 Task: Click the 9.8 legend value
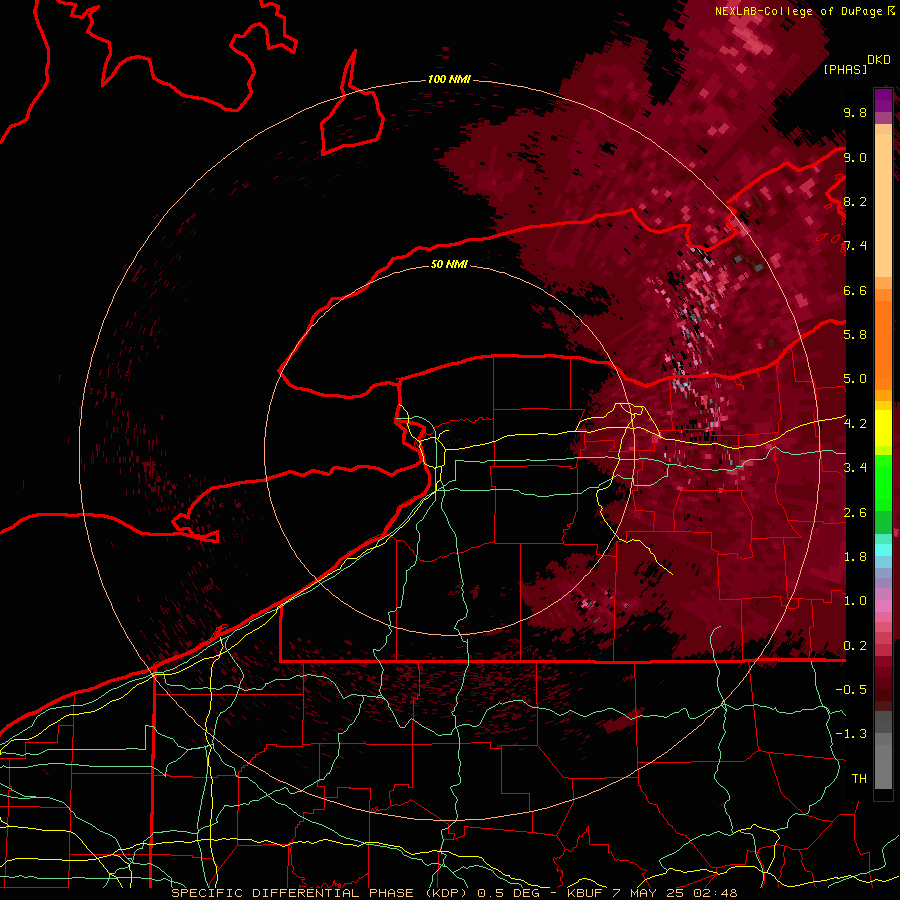pyautogui.click(x=855, y=112)
